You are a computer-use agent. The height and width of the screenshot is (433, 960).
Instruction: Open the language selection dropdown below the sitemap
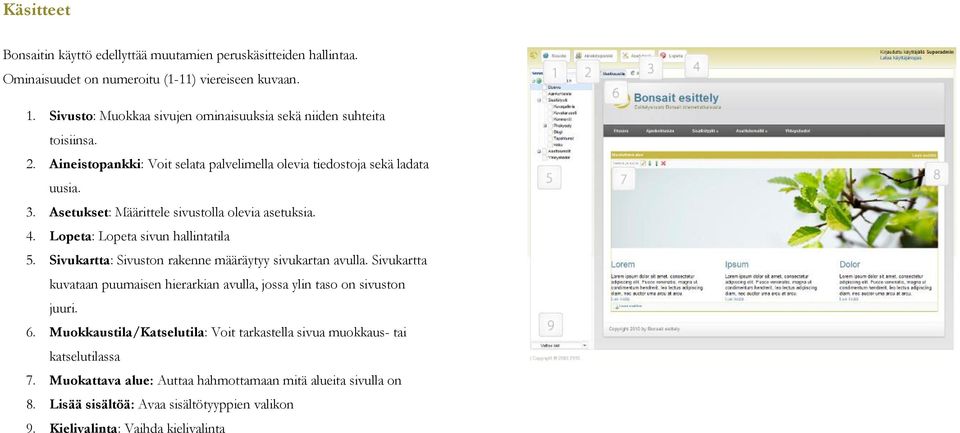[x=559, y=345]
